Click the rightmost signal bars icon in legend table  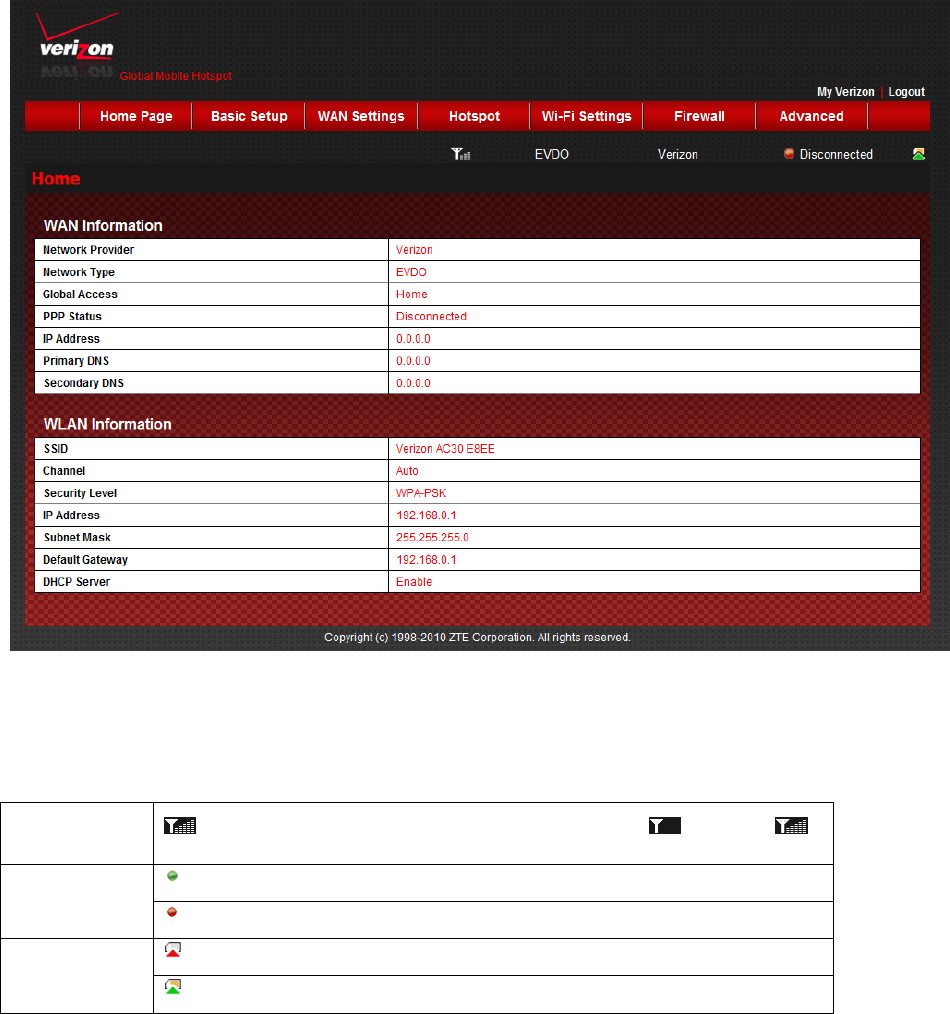click(792, 826)
